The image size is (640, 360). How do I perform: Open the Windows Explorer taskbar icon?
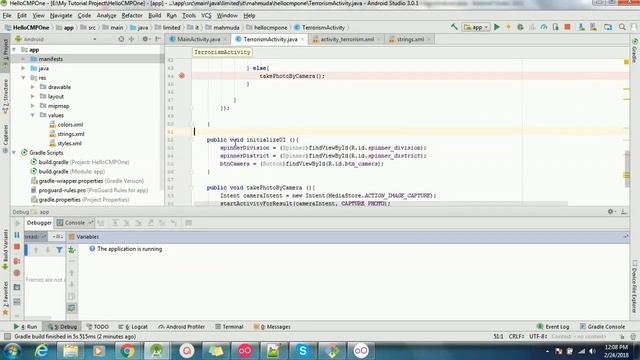70,351
